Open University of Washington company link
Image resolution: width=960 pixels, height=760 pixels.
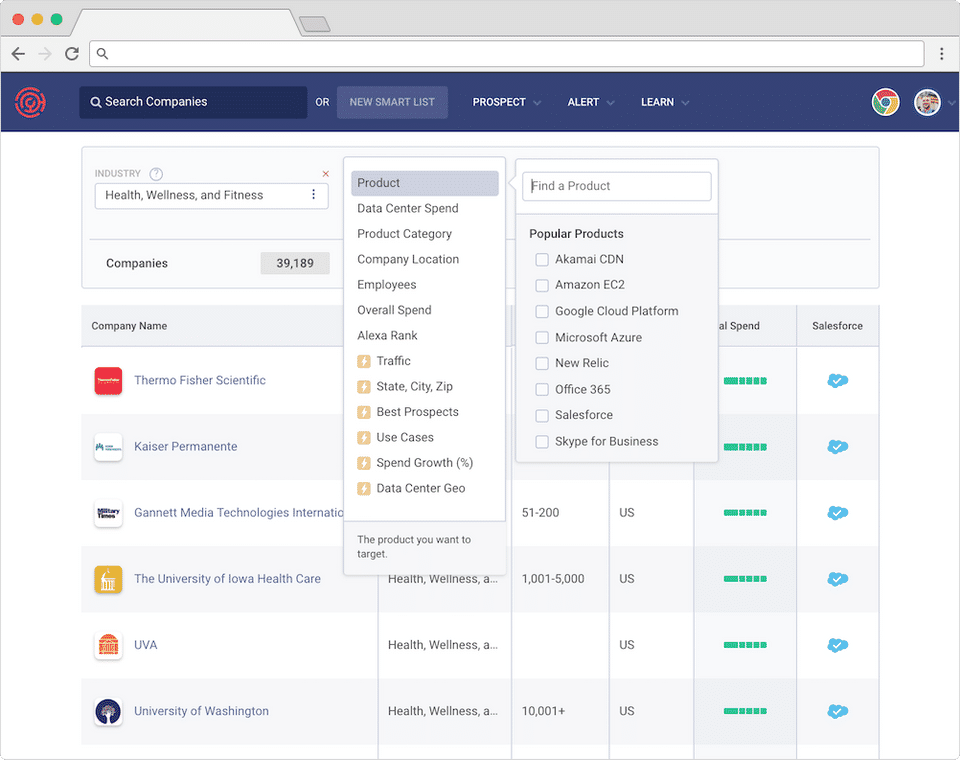click(x=201, y=711)
